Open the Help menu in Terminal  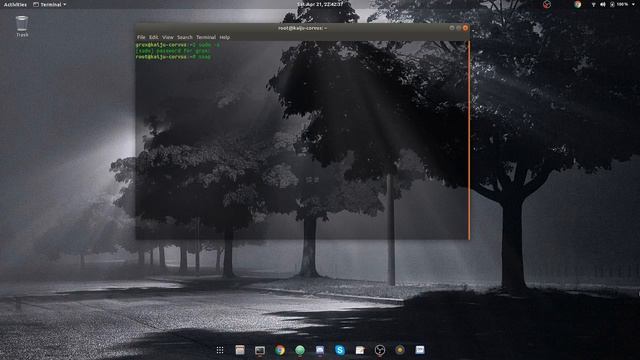(224, 37)
